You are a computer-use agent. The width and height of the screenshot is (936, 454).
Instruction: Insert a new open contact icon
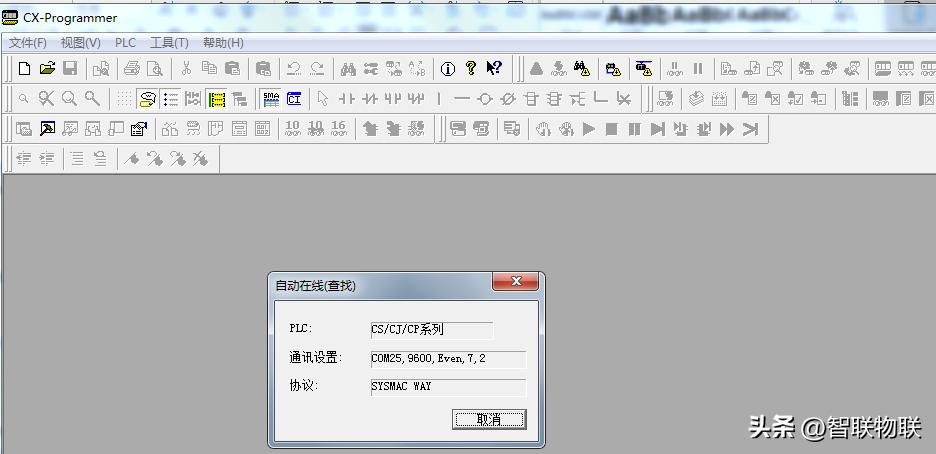pos(347,98)
